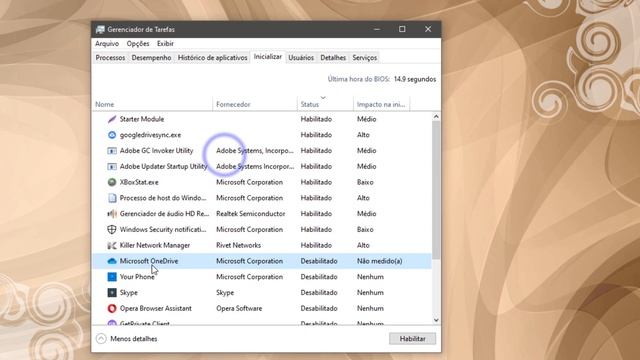
Task: Click Alto impact in googledrivesync.exe row
Action: tap(363, 135)
